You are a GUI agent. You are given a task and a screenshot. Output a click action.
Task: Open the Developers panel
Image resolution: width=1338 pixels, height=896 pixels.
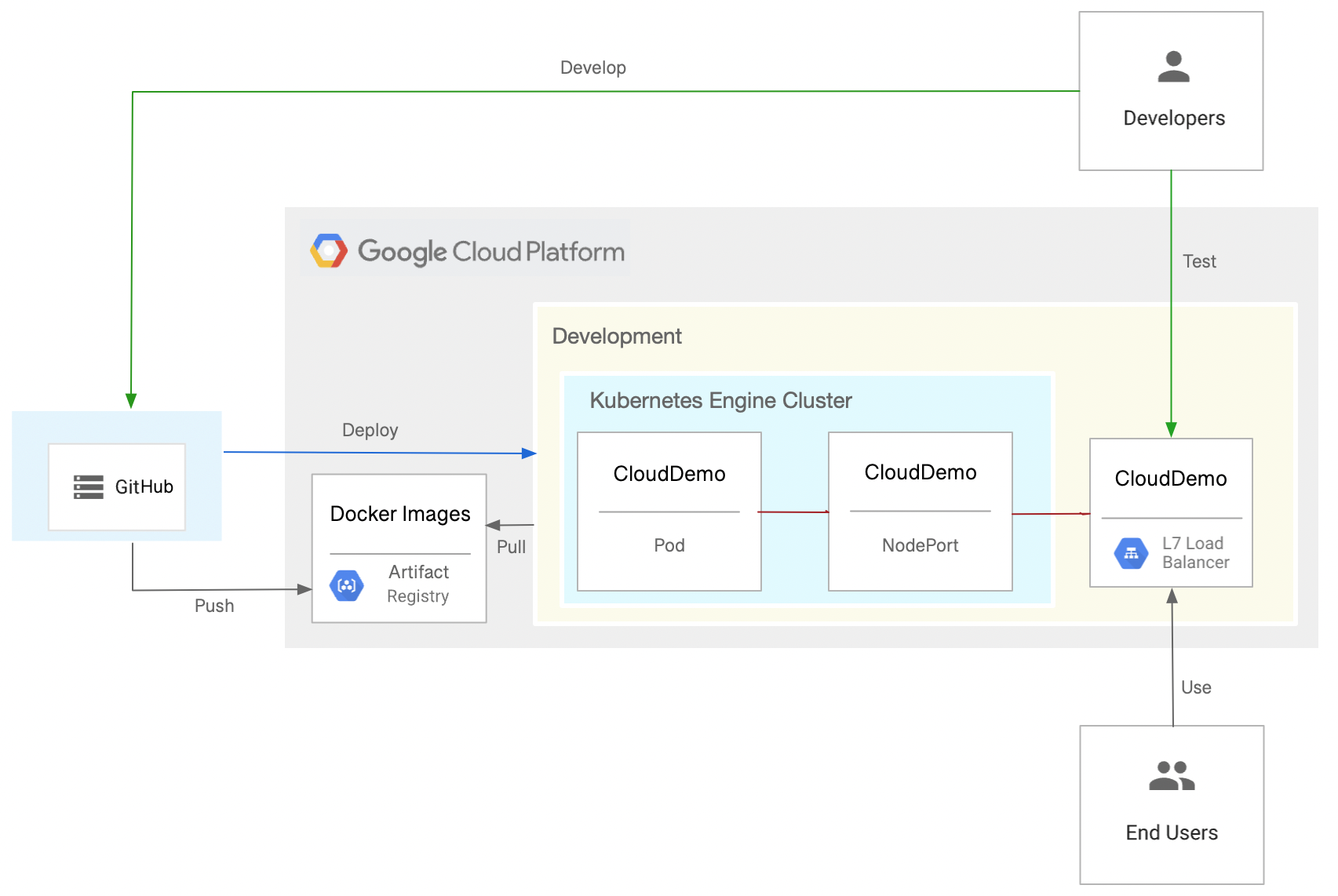[1171, 90]
